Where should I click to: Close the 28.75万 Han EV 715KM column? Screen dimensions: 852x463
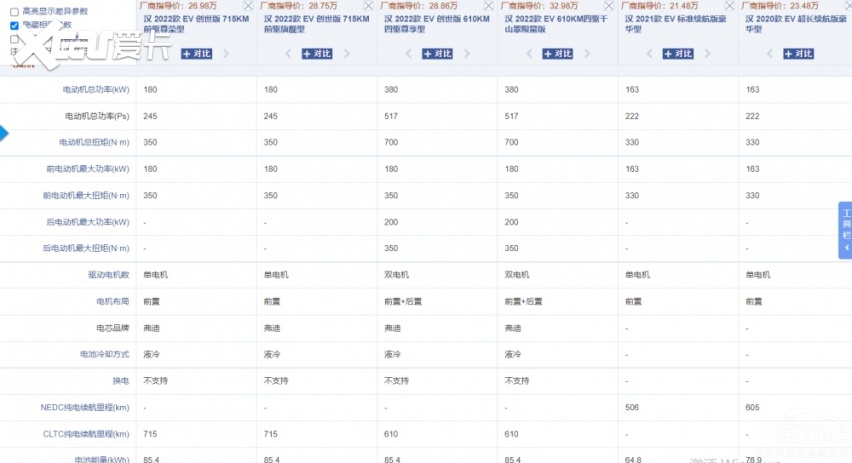(x=368, y=6)
